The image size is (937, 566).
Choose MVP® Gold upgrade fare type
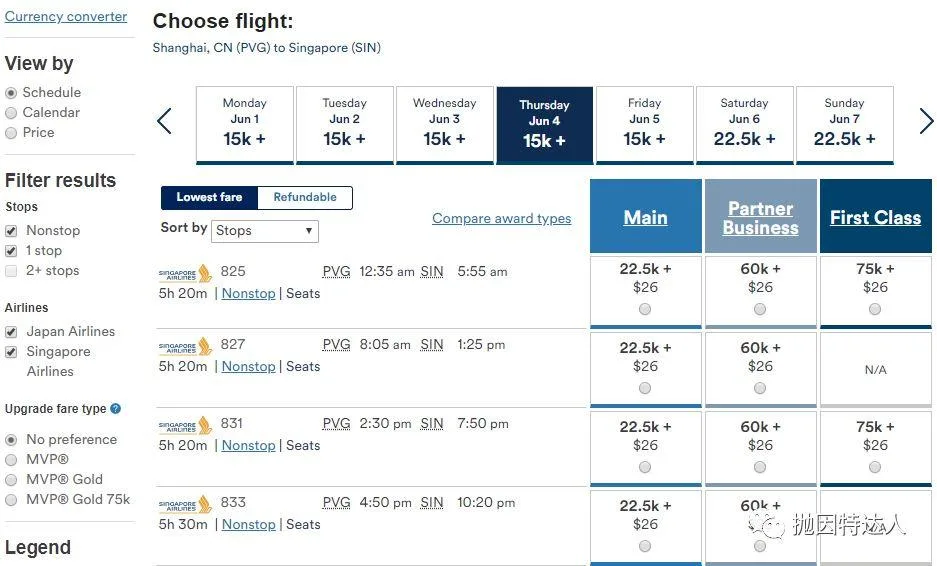click(11, 480)
